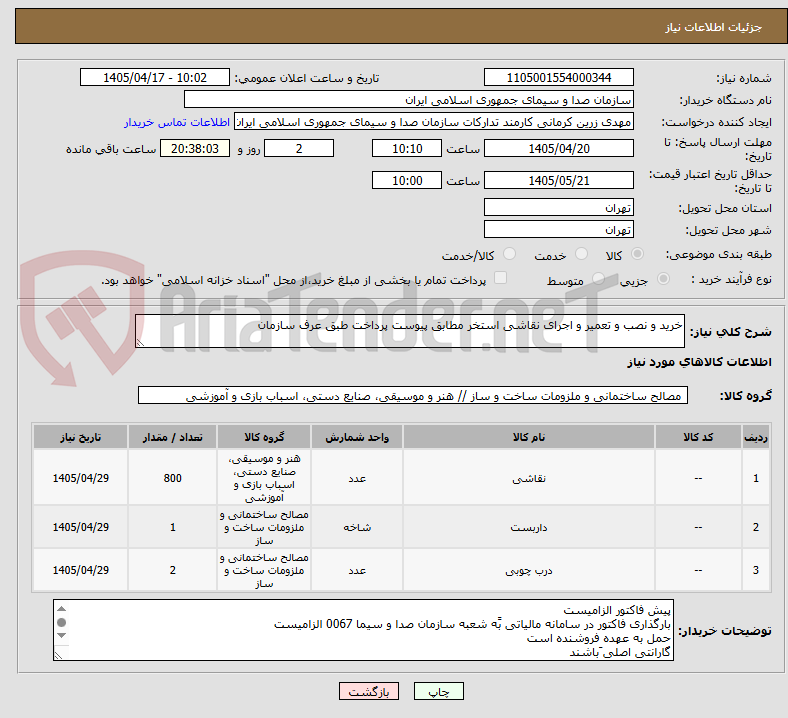
Task: Click the deadline time field 10:10
Action: [x=407, y=148]
